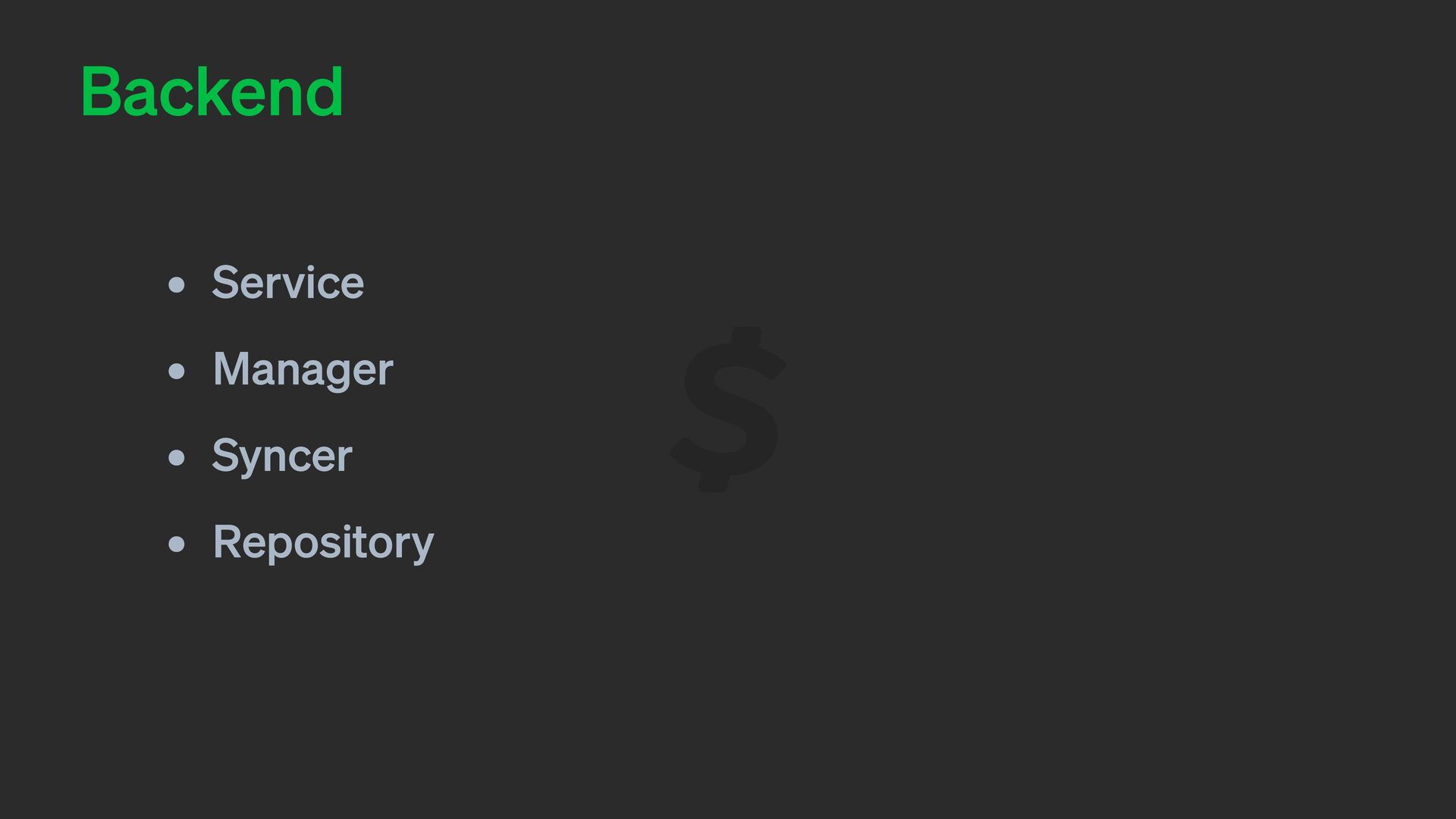Click the capital S in Service
Viewport: 1456px width, 819px height.
[x=226, y=283]
